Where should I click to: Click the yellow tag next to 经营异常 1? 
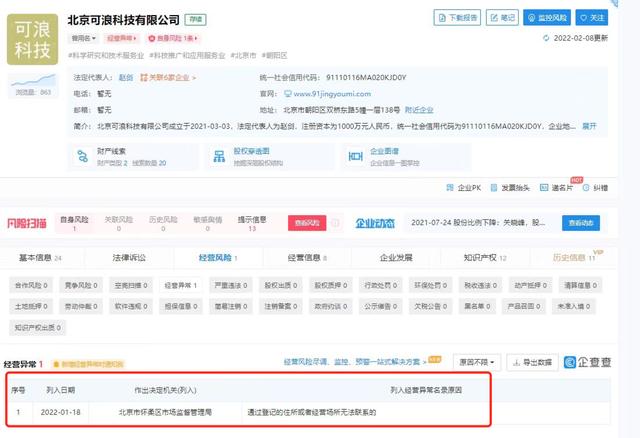(88, 364)
